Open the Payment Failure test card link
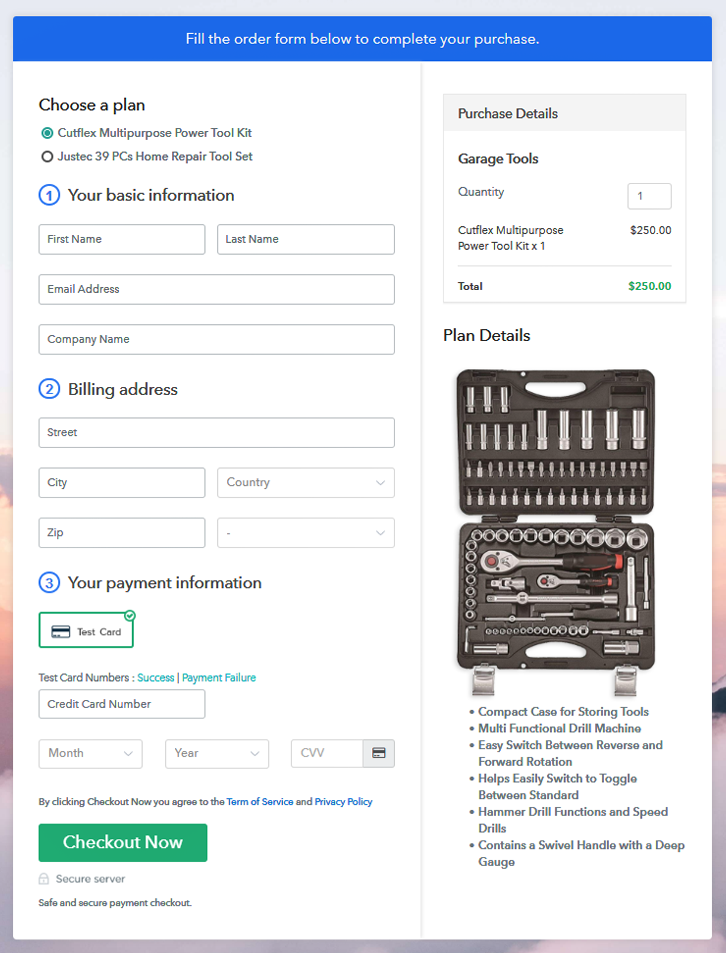The width and height of the screenshot is (726, 953). coord(219,678)
